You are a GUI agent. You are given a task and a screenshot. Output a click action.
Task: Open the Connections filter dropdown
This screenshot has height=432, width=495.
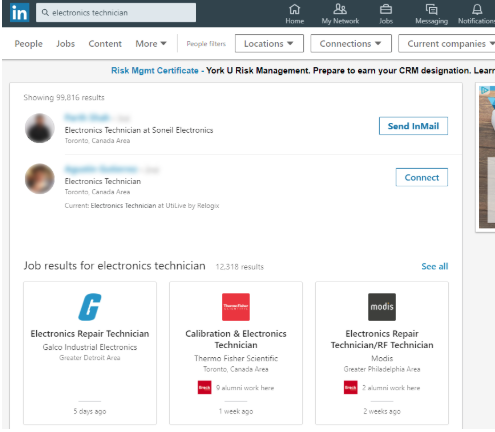pyautogui.click(x=351, y=43)
